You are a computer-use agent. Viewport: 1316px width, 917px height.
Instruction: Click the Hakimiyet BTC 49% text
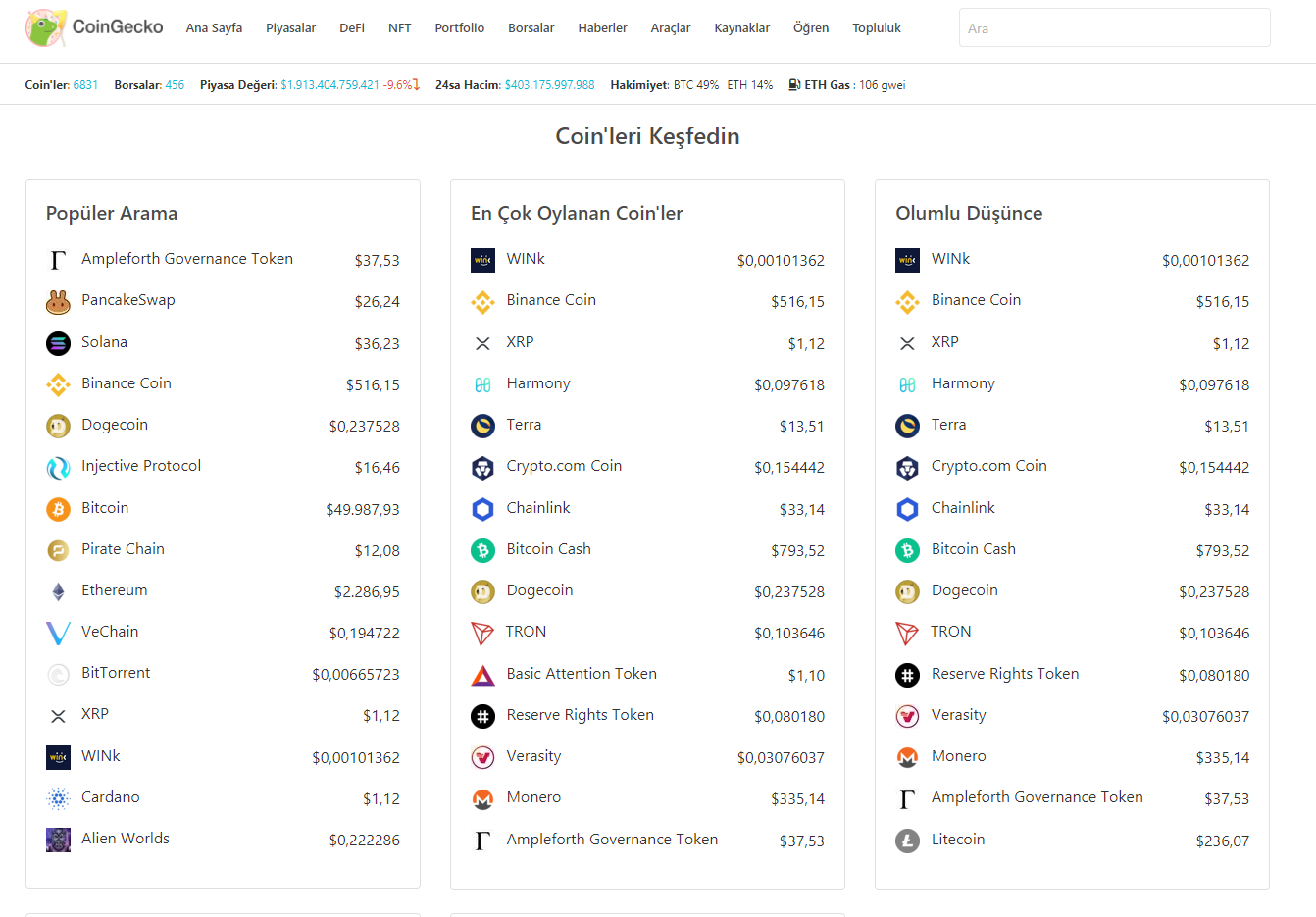tap(696, 85)
